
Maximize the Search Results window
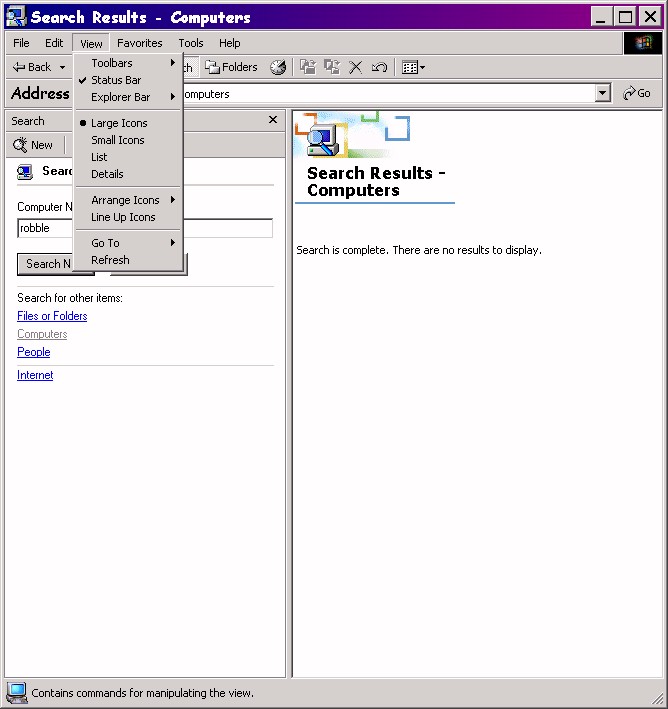[x=625, y=17]
